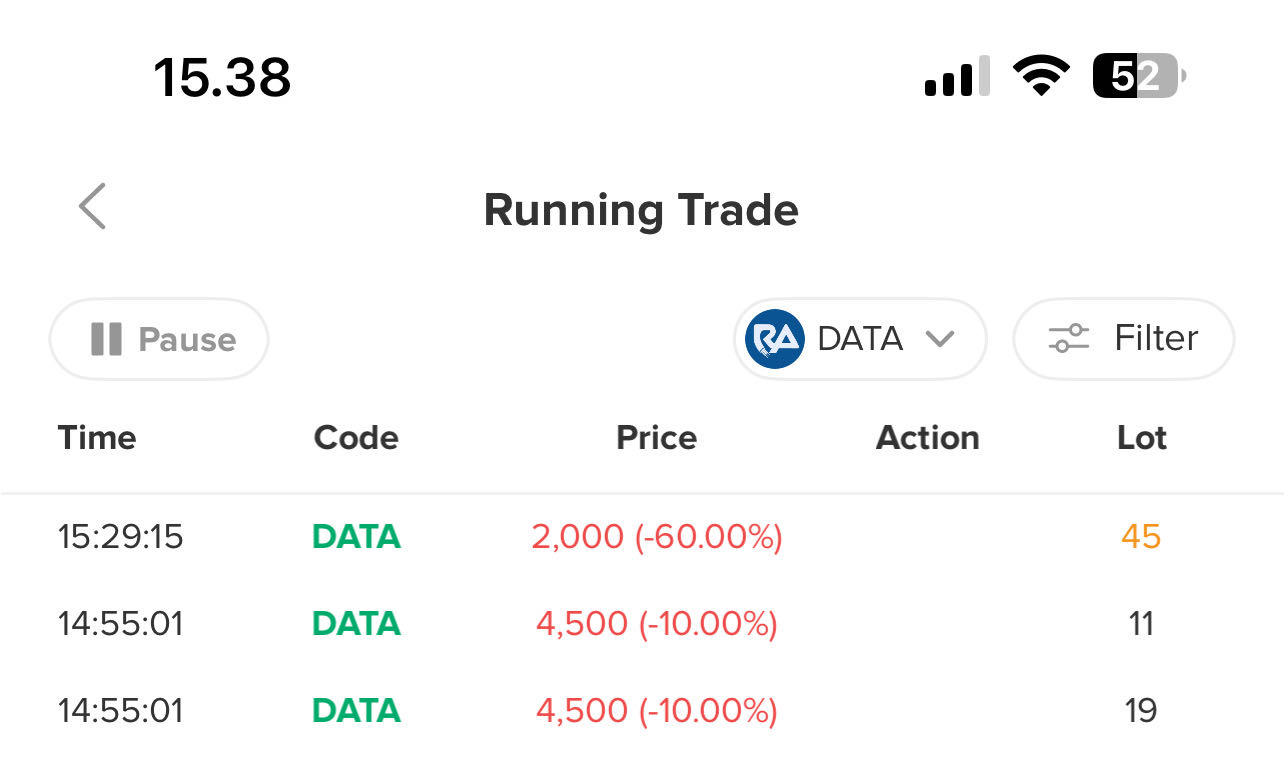Tap the back arrow icon
Screen dimensions: 1284x781
click(92, 207)
